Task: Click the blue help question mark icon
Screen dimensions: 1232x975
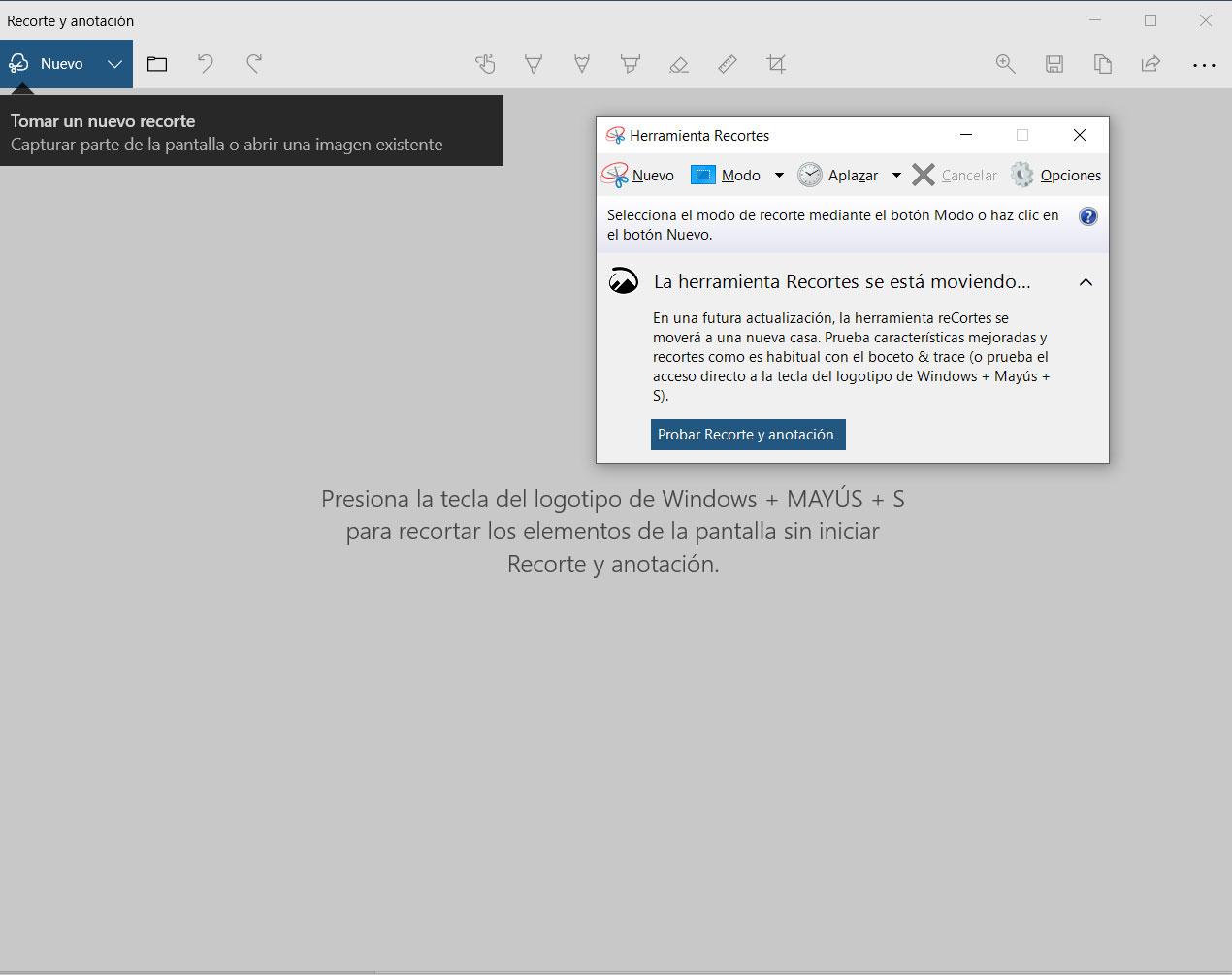Action: click(1088, 216)
